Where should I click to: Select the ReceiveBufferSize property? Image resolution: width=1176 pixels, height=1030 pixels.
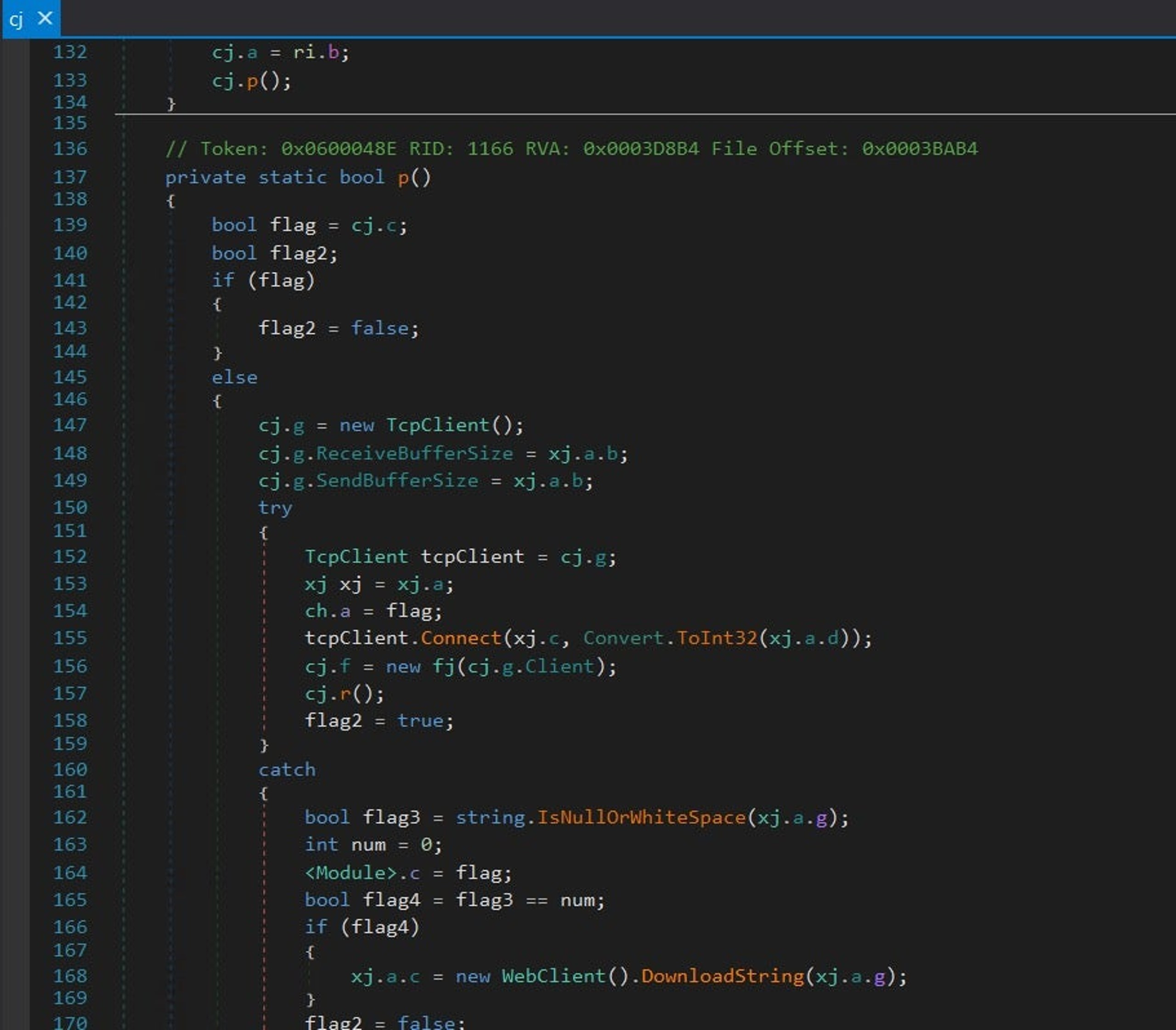414,453
